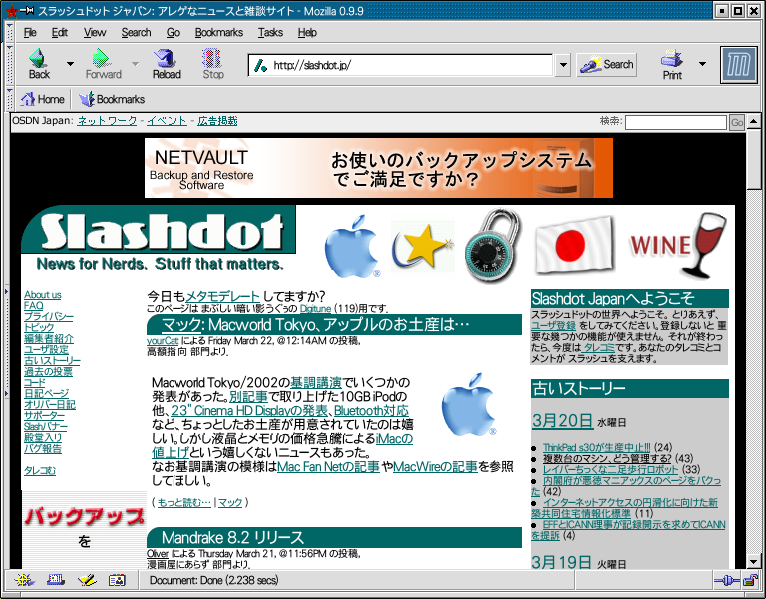Open the Oliver author link
The height and width of the screenshot is (599, 766).
tap(158, 554)
